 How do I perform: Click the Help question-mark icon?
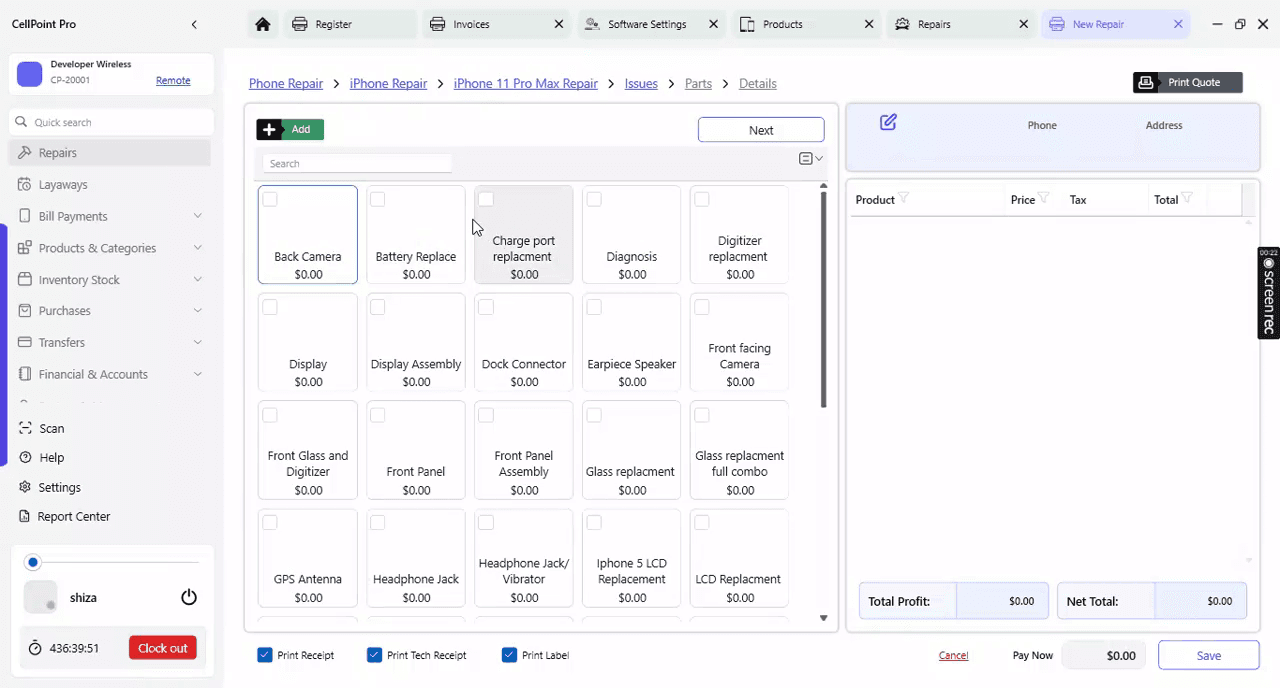(x=25, y=457)
